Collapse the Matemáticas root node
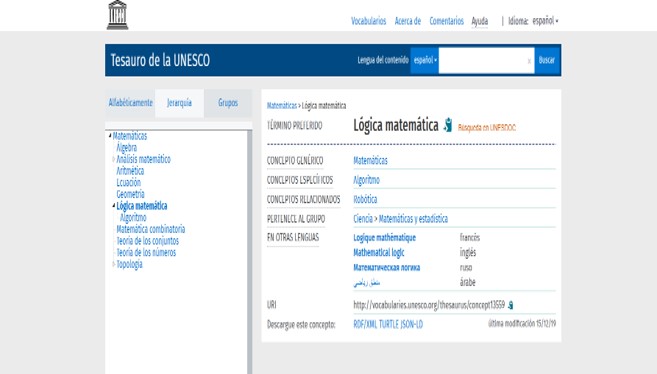Viewport: 657px width, 374px height. coord(110,136)
